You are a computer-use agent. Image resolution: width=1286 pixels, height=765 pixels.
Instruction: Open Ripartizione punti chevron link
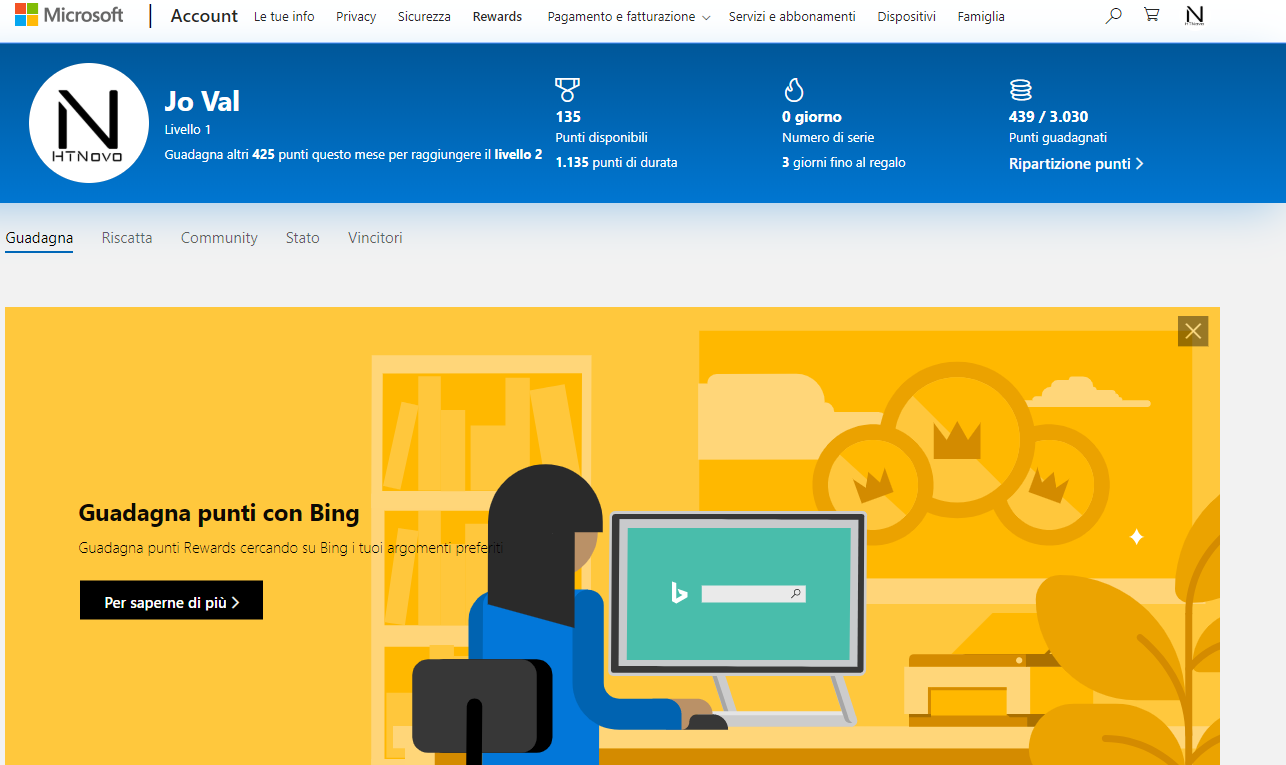click(x=1076, y=164)
